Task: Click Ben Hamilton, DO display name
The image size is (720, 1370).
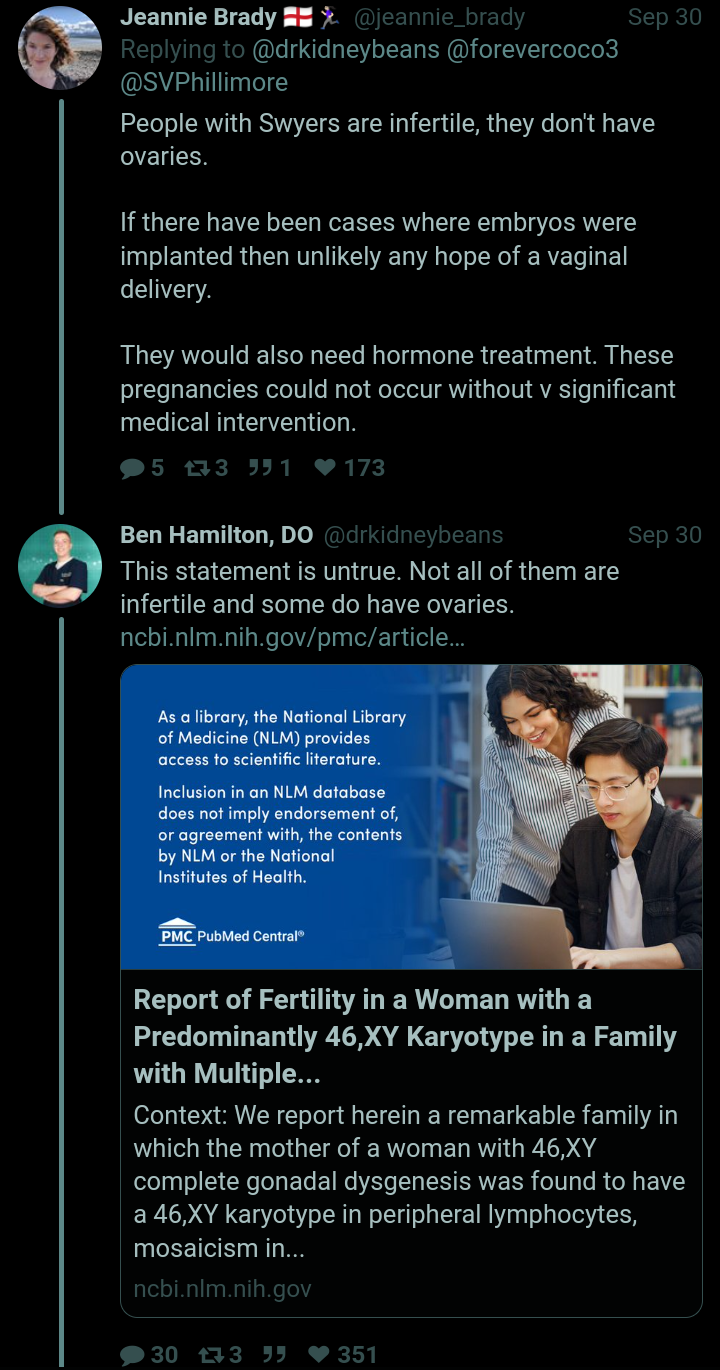Action: pos(216,535)
